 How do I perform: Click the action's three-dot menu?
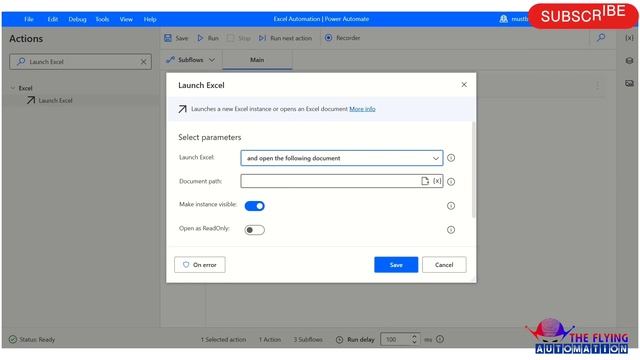598,85
